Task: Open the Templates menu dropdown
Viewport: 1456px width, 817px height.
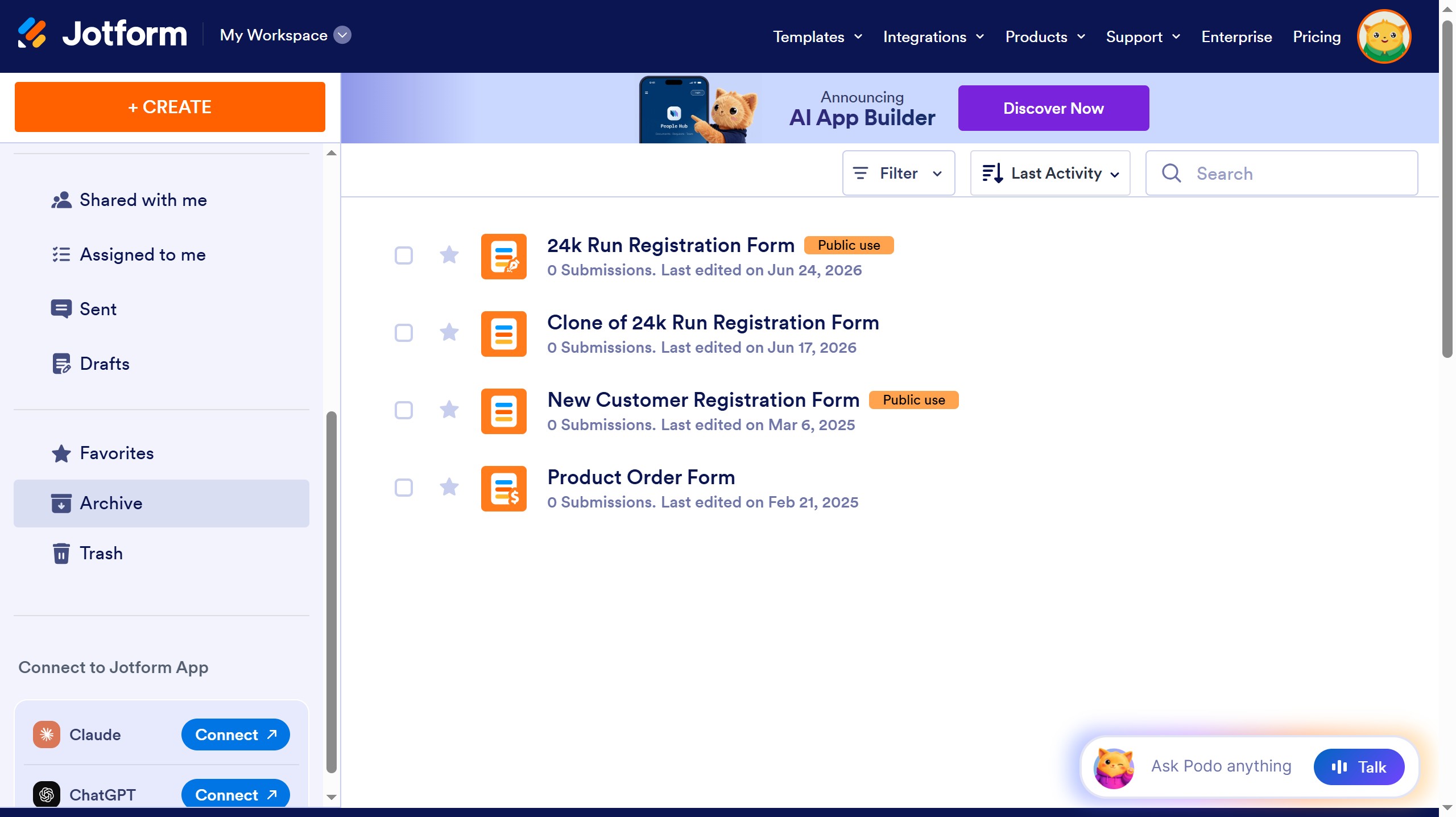Action: [x=818, y=37]
